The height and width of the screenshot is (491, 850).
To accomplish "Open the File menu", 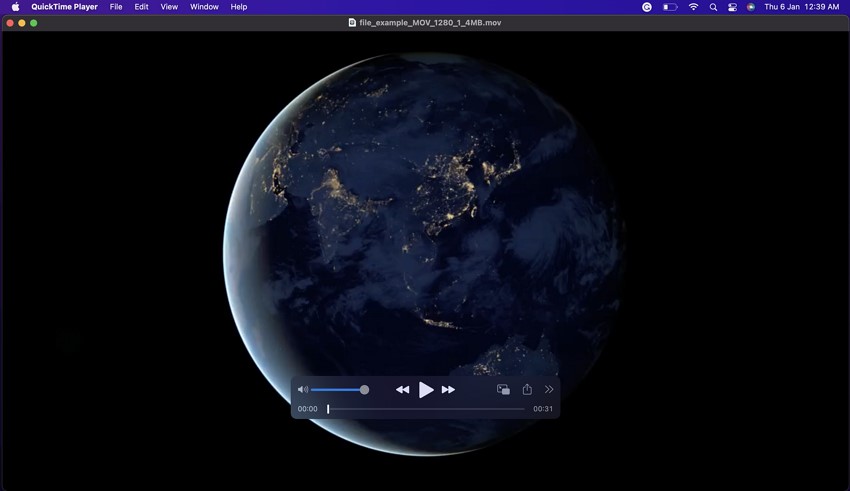I will pos(116,7).
